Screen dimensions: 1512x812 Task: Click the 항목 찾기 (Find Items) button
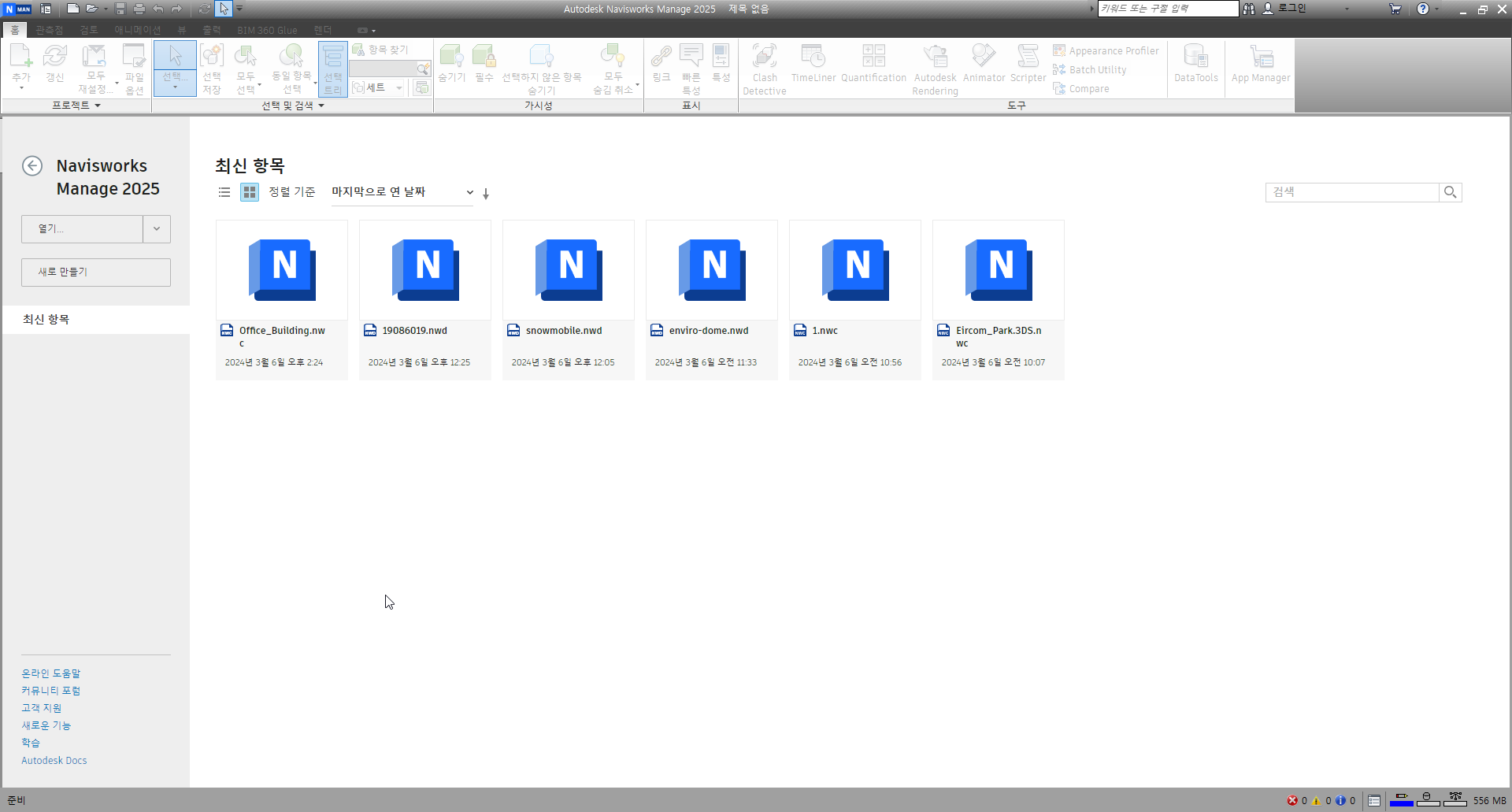click(x=381, y=50)
